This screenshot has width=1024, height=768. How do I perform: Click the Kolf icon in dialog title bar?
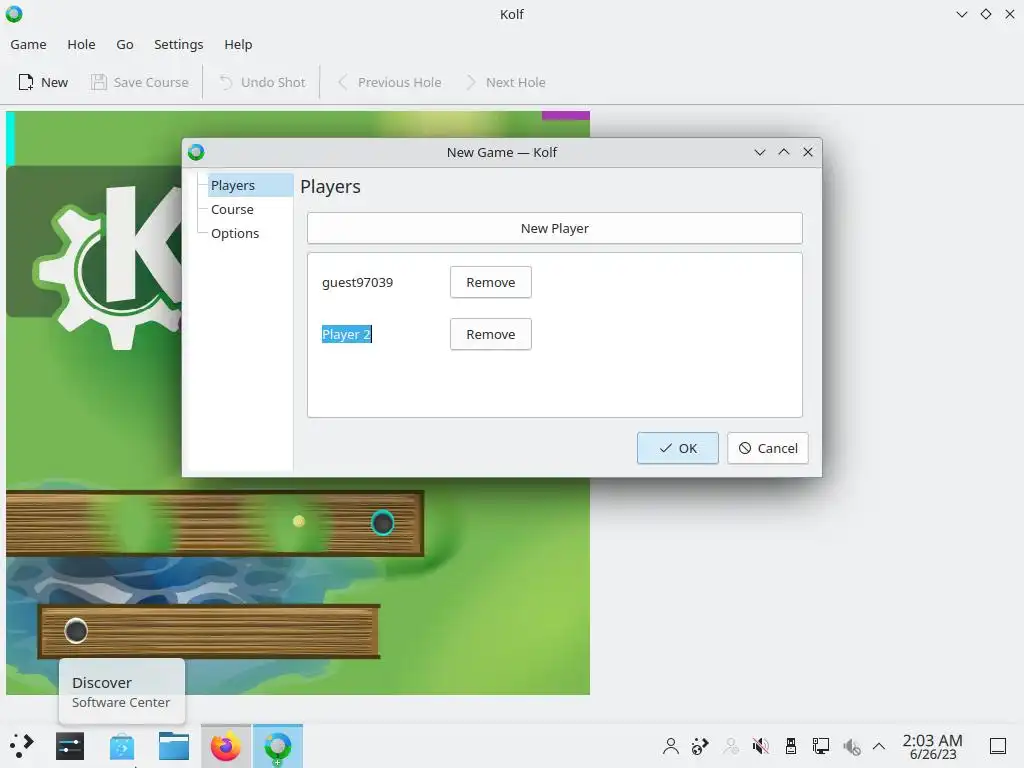(196, 152)
